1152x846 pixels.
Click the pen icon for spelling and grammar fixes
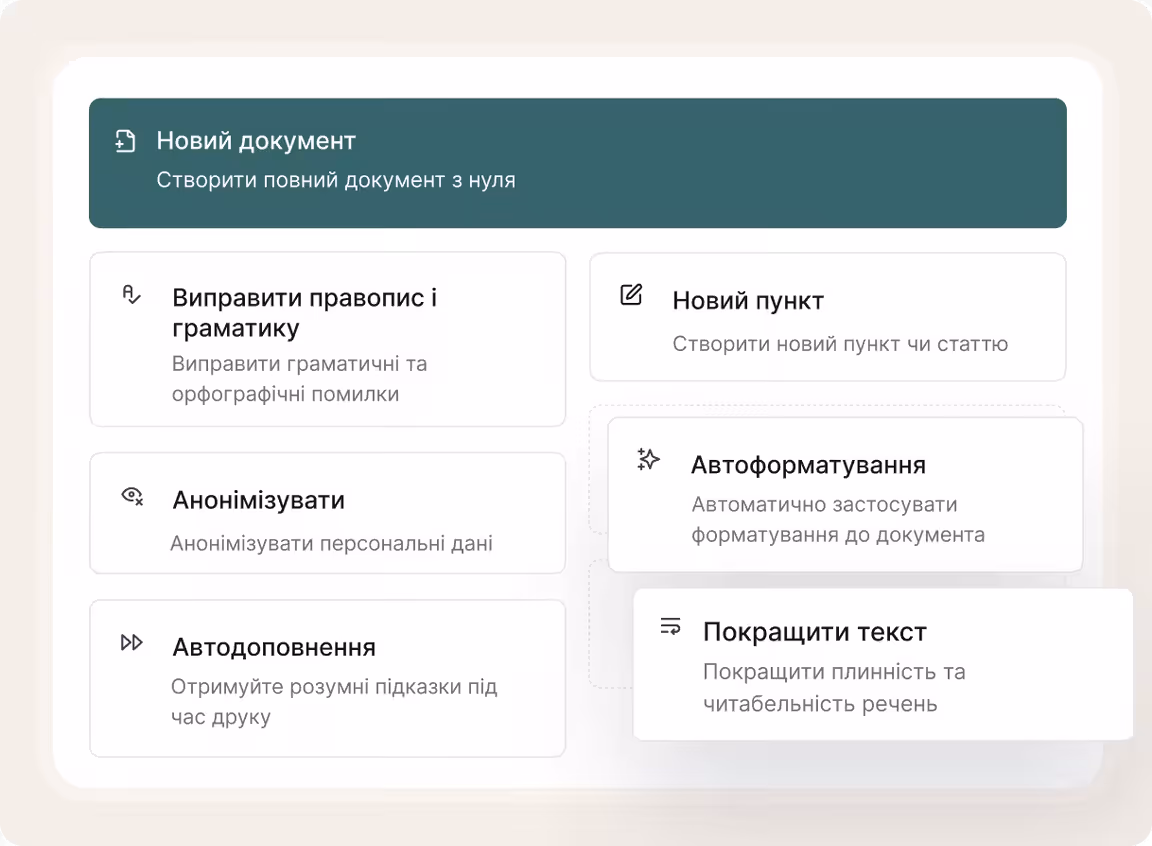131,297
